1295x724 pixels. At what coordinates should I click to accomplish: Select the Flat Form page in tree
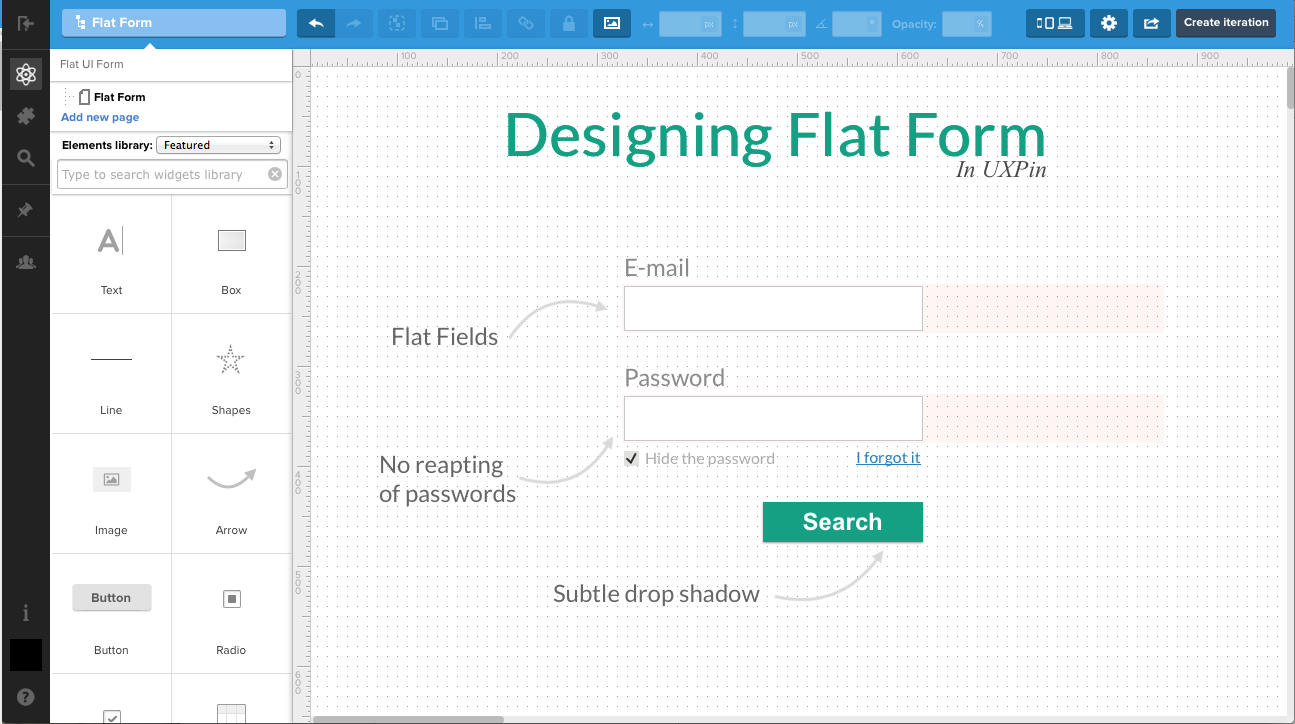118,97
